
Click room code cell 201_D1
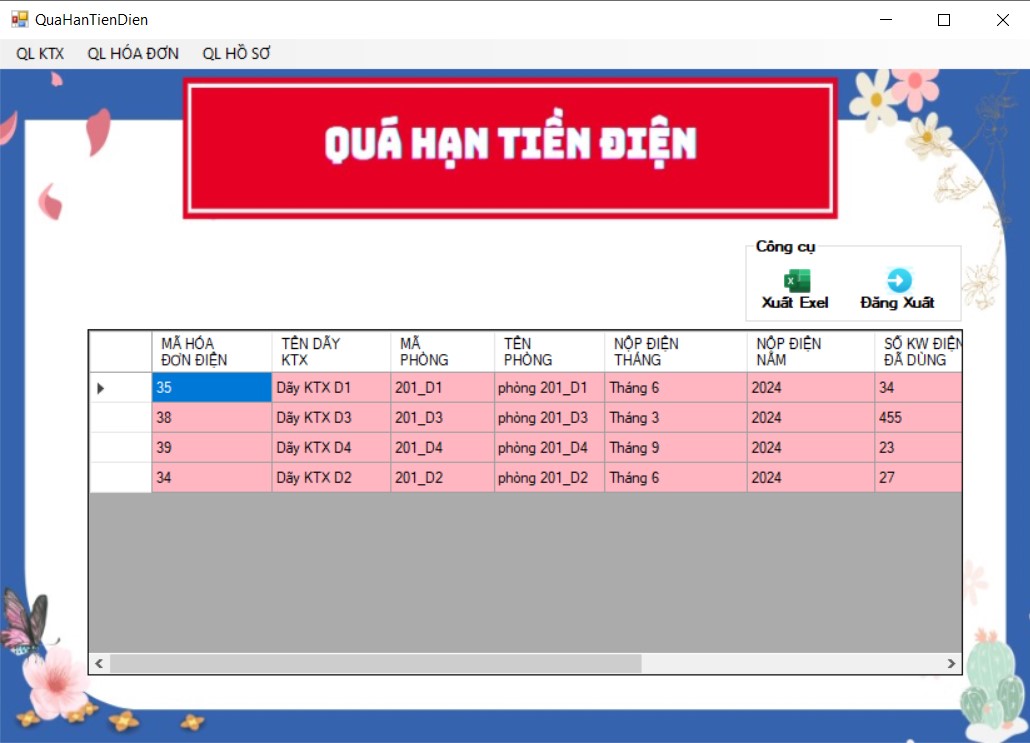click(x=442, y=388)
